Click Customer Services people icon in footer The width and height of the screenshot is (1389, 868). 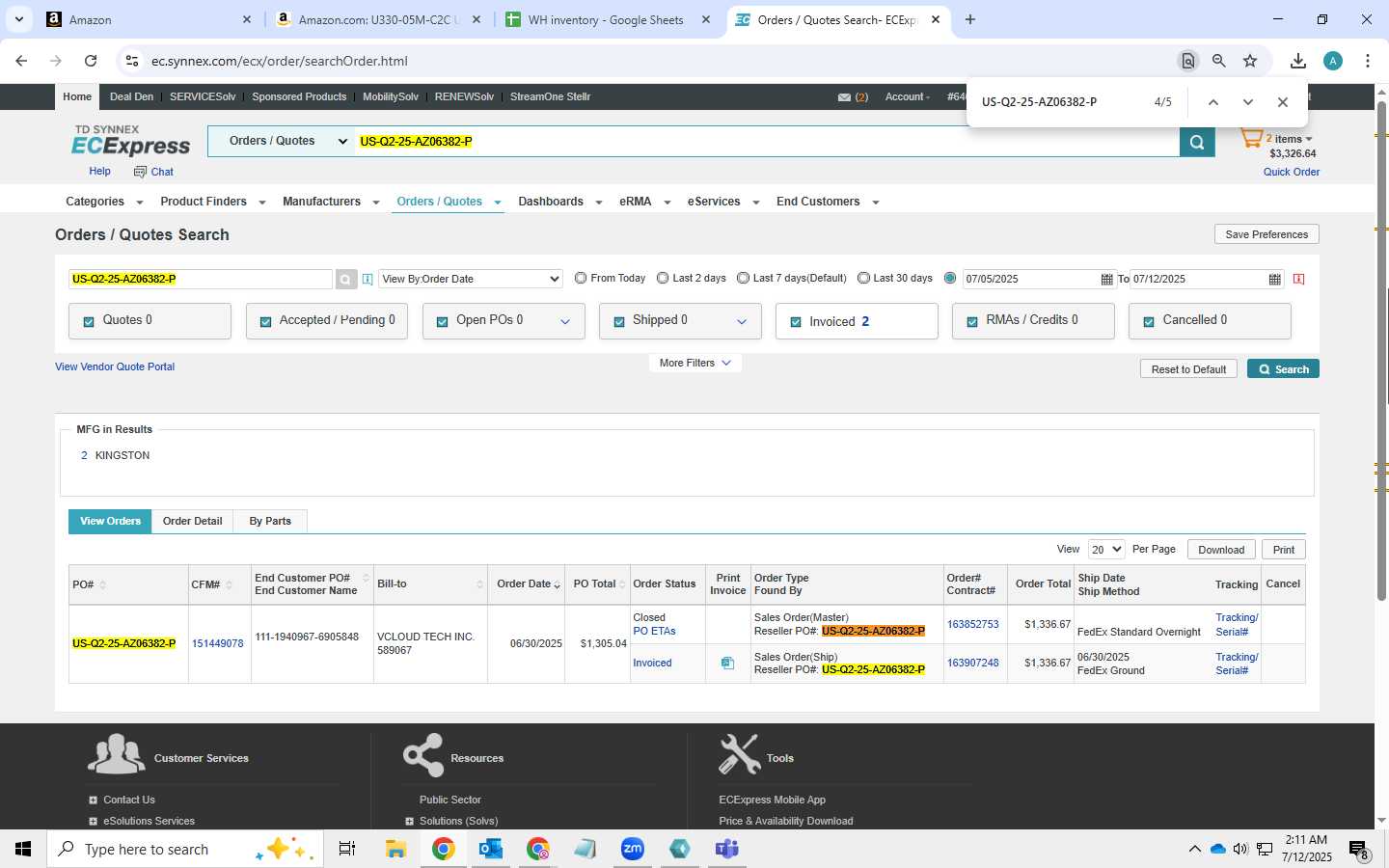click(x=116, y=754)
